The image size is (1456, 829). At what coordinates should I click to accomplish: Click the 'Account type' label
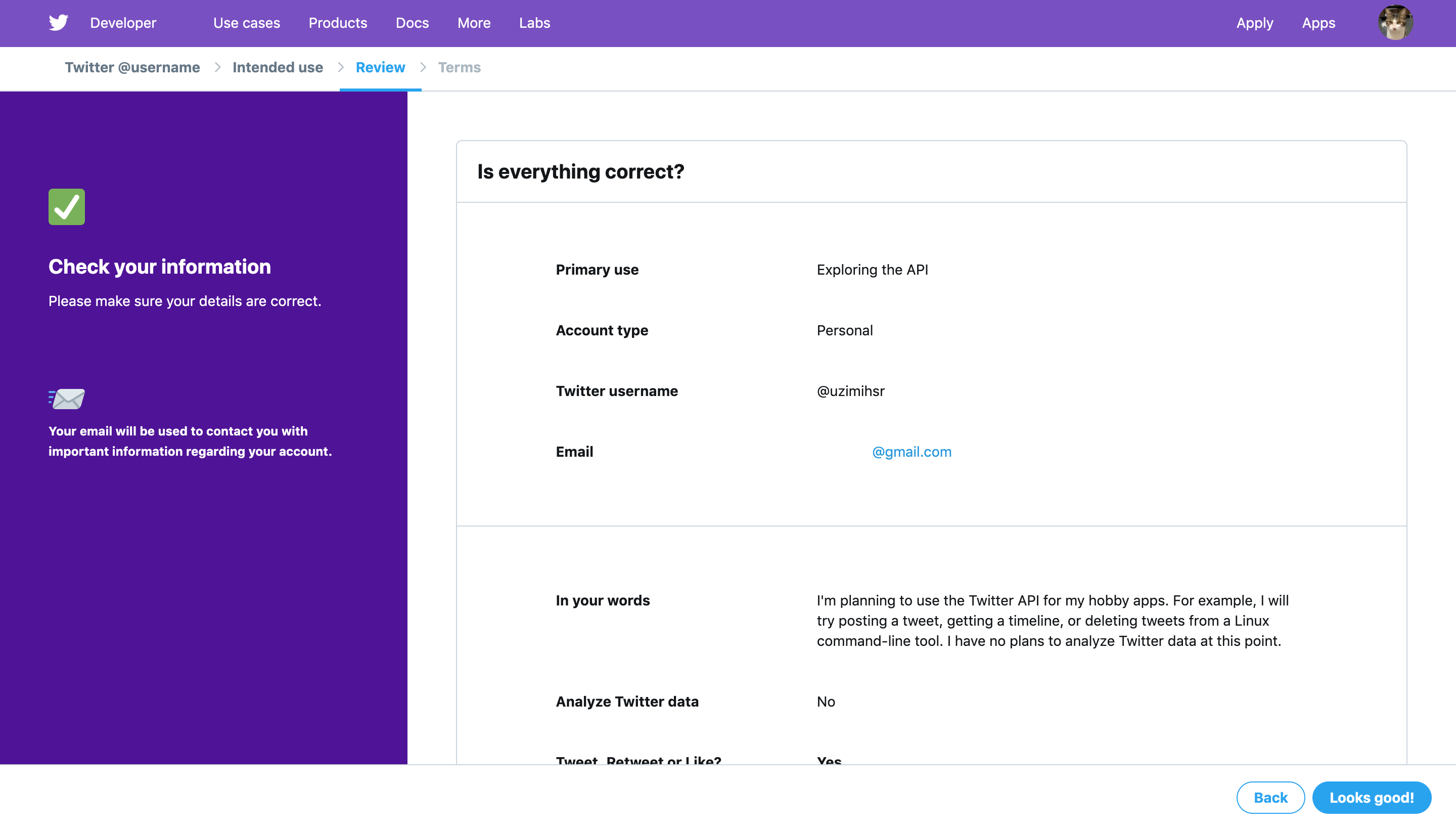[x=602, y=330]
